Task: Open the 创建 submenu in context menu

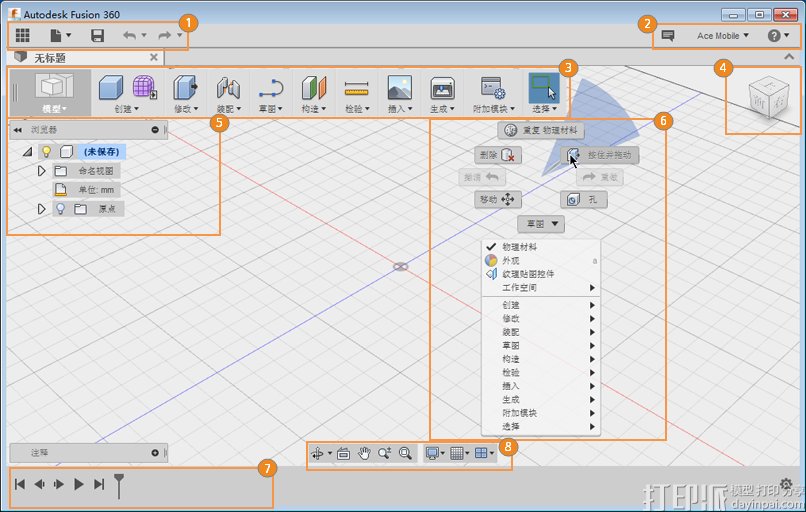Action: [x=541, y=305]
